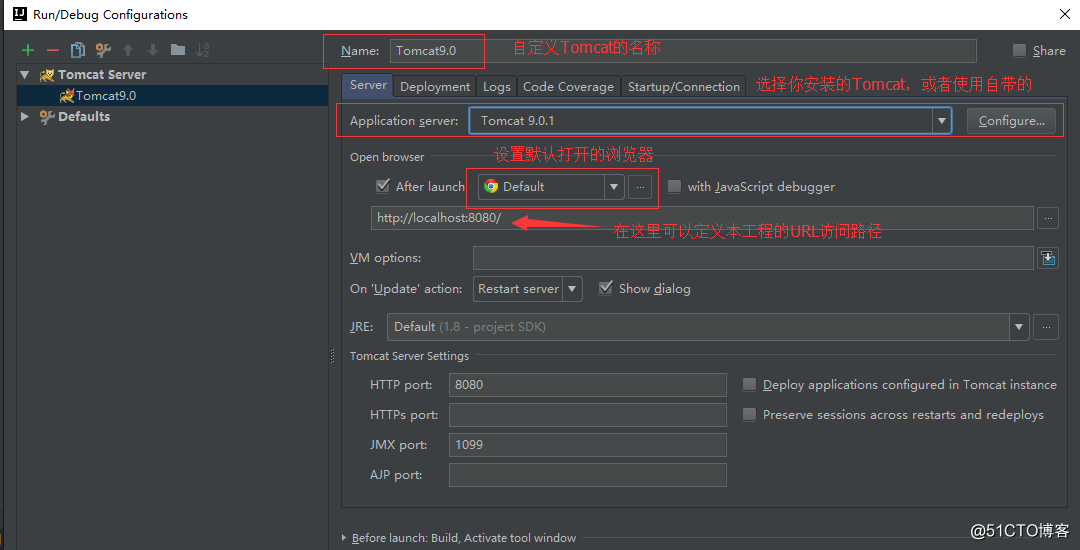Collapse the Tomcat Server tree node
Image resolution: width=1080 pixels, height=550 pixels.
25,74
